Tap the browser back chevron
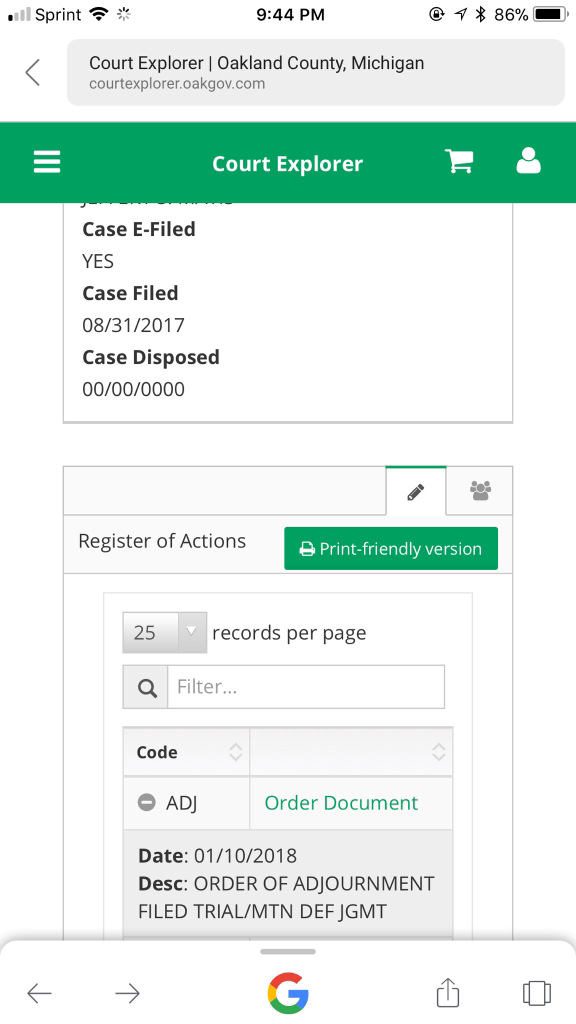The width and height of the screenshot is (576, 1024). (x=33, y=72)
